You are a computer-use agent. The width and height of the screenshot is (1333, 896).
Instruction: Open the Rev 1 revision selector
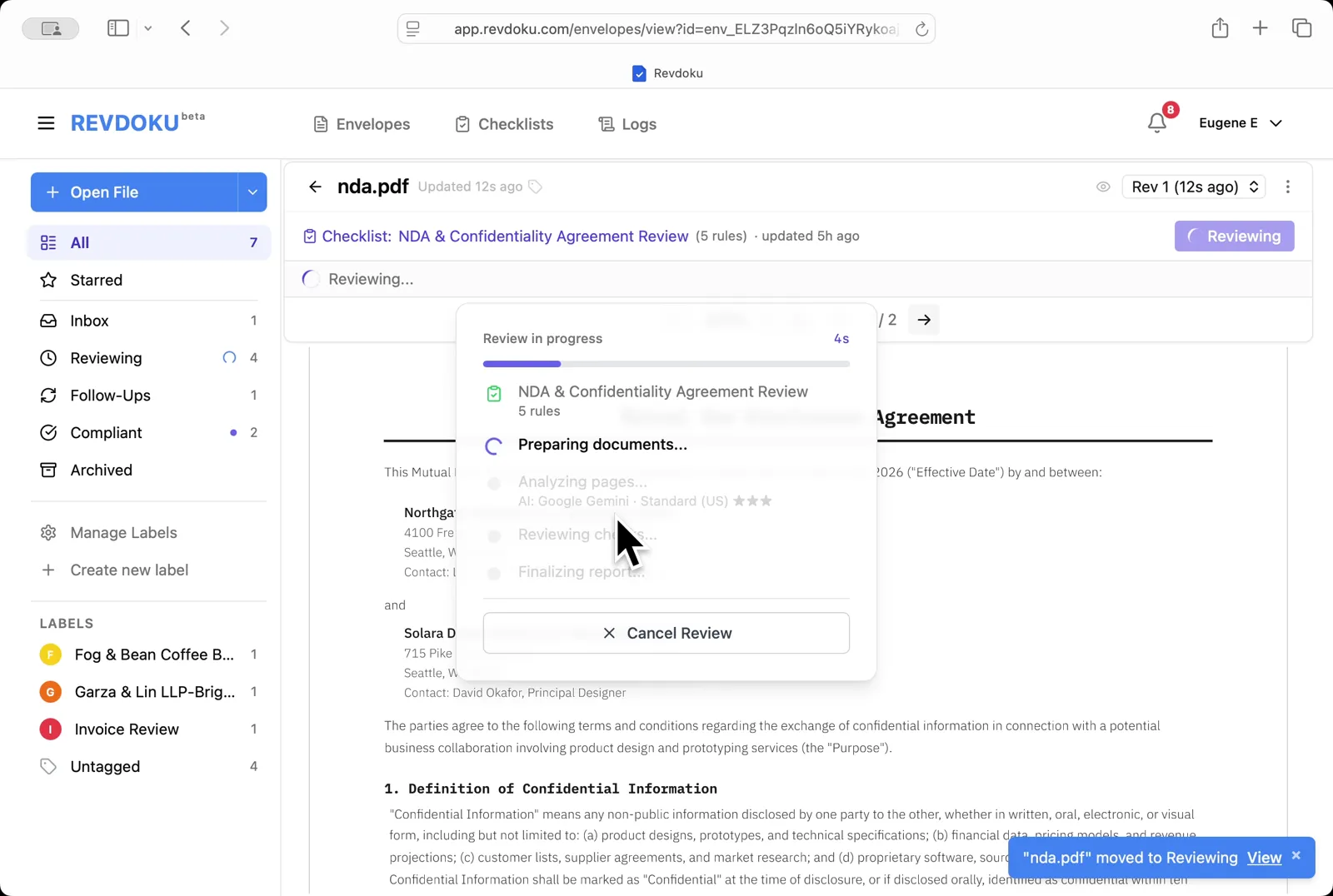(1194, 187)
